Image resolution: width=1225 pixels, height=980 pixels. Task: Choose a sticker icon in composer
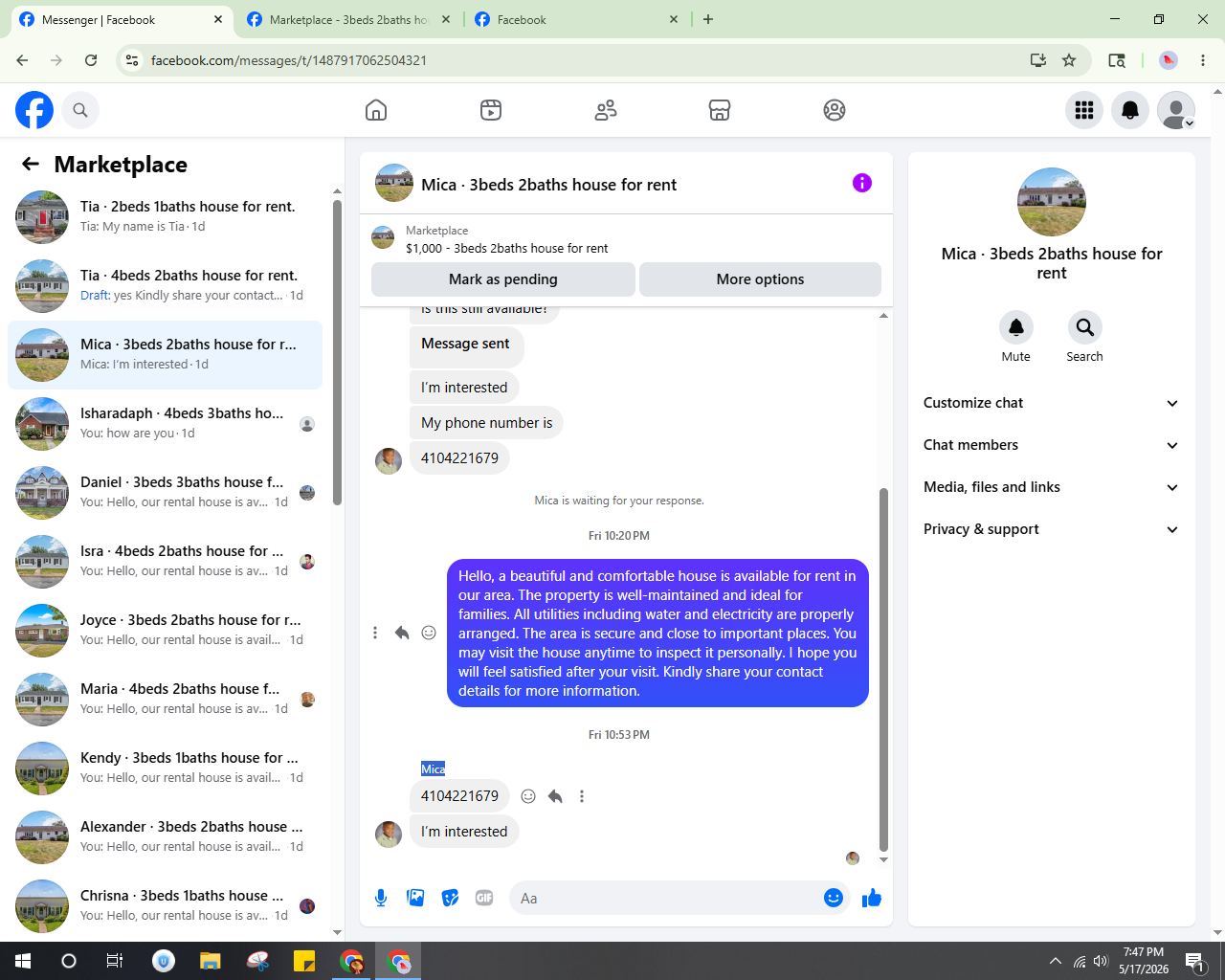pos(450,898)
